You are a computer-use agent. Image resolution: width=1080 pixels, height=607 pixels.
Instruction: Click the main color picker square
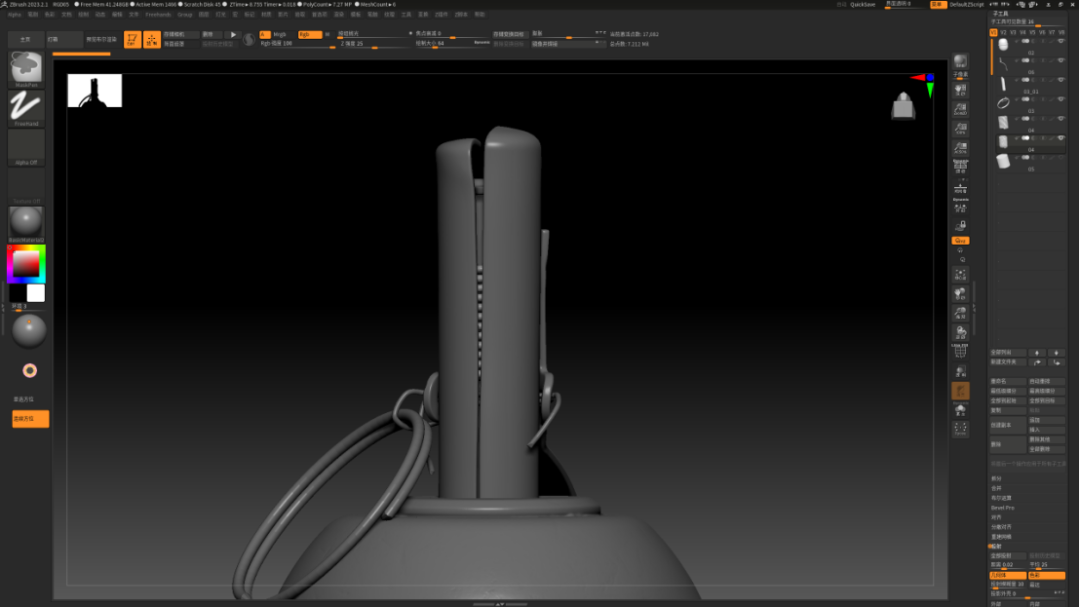pyautogui.click(x=26, y=264)
